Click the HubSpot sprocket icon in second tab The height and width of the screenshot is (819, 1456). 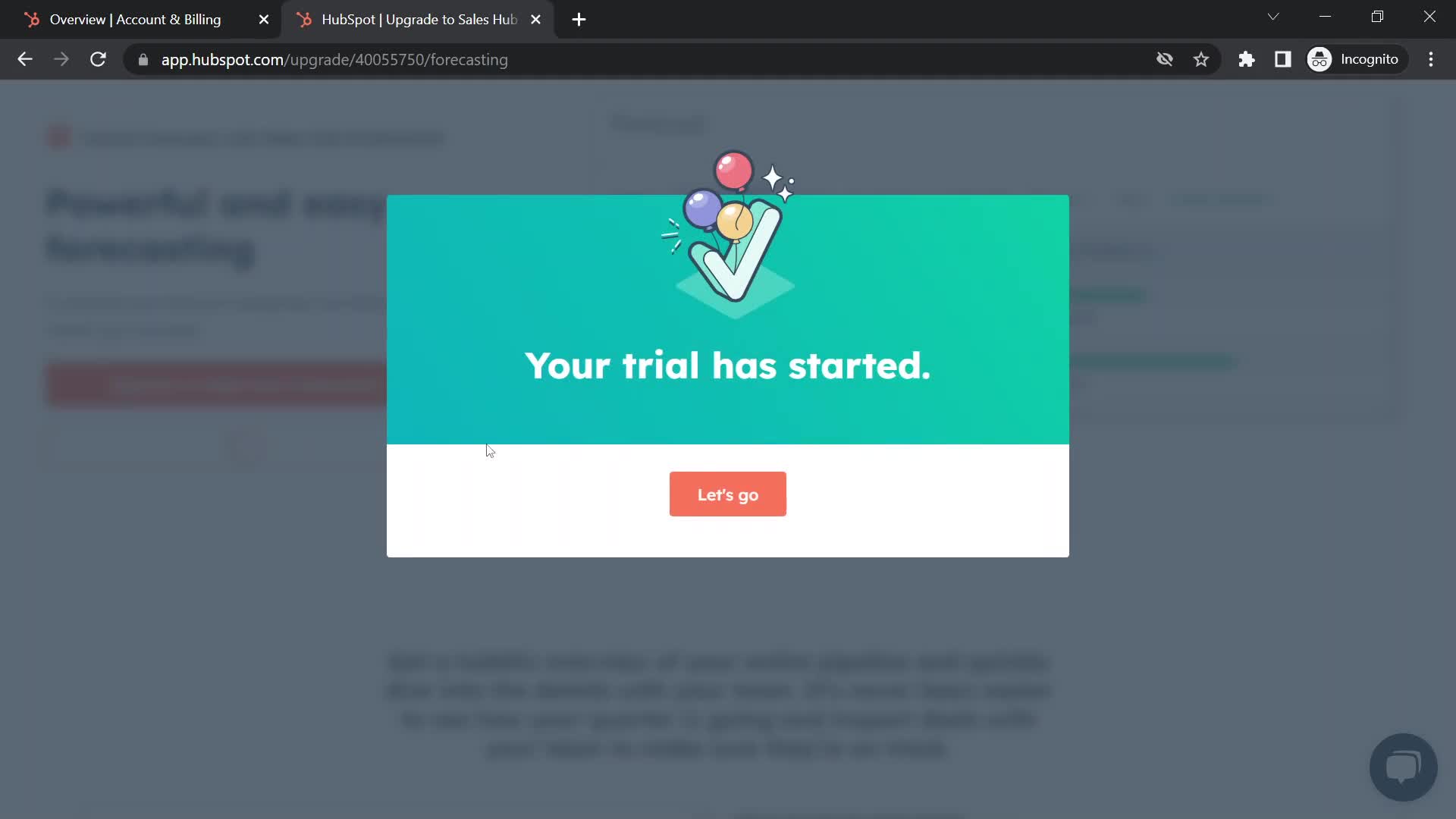tap(306, 19)
